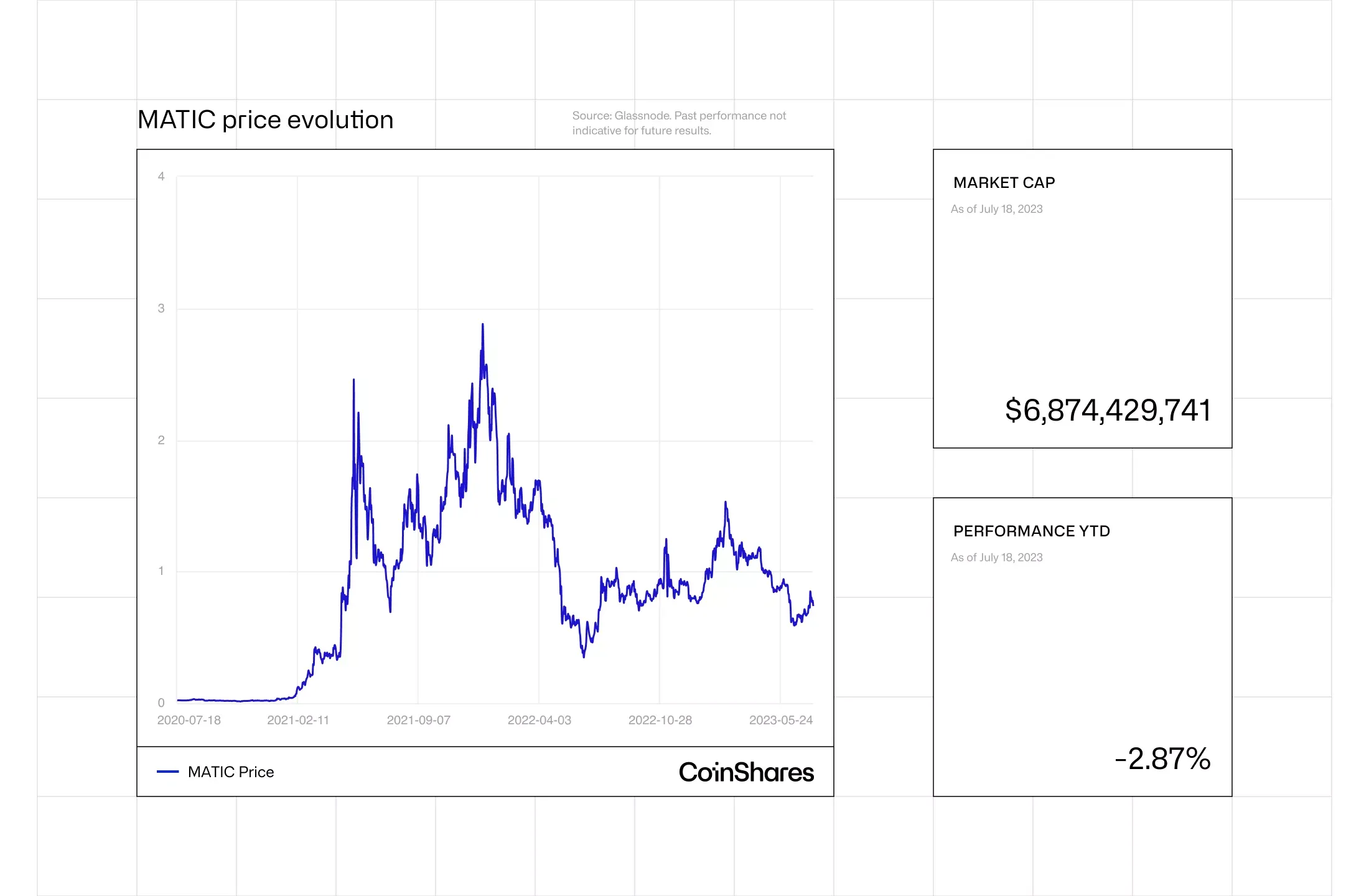Click the 2022-04-03 date on the axis
The width and height of the screenshot is (1369, 896).
[x=539, y=721]
